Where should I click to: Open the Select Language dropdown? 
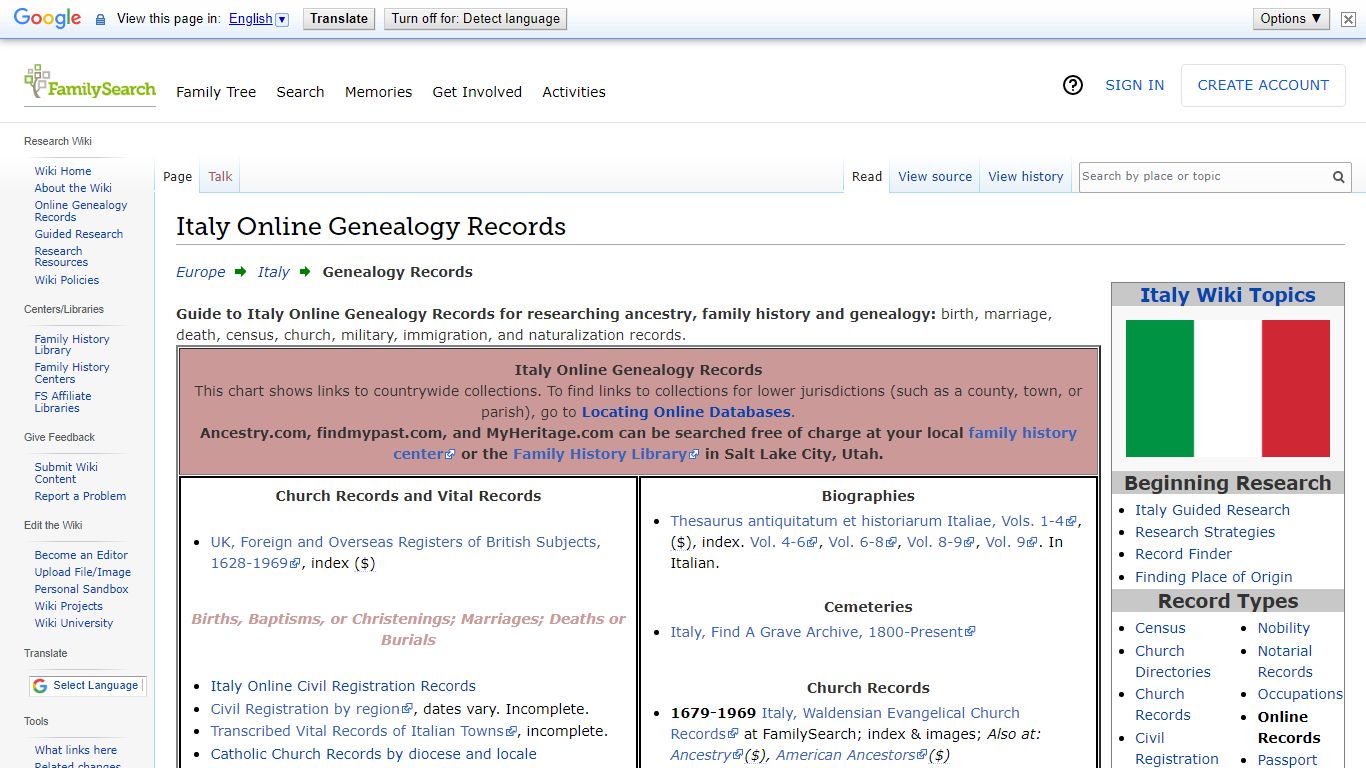(88, 686)
